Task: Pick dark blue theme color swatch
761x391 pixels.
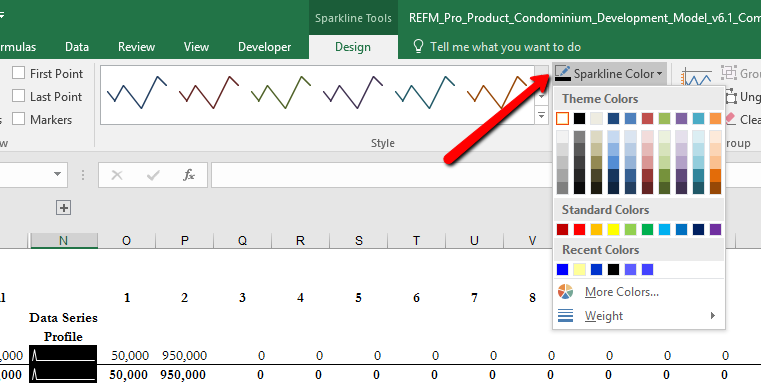Action: [613, 118]
